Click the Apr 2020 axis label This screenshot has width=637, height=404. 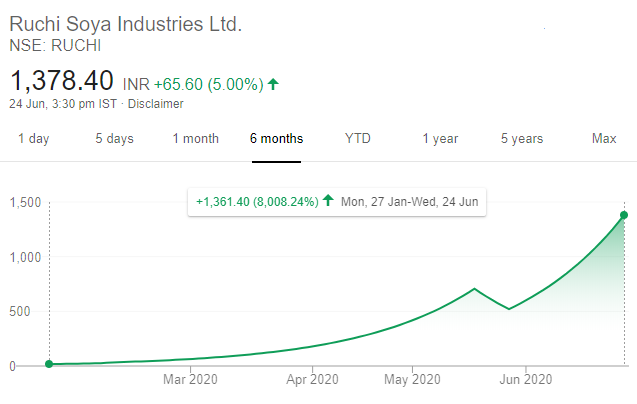pyautogui.click(x=312, y=380)
